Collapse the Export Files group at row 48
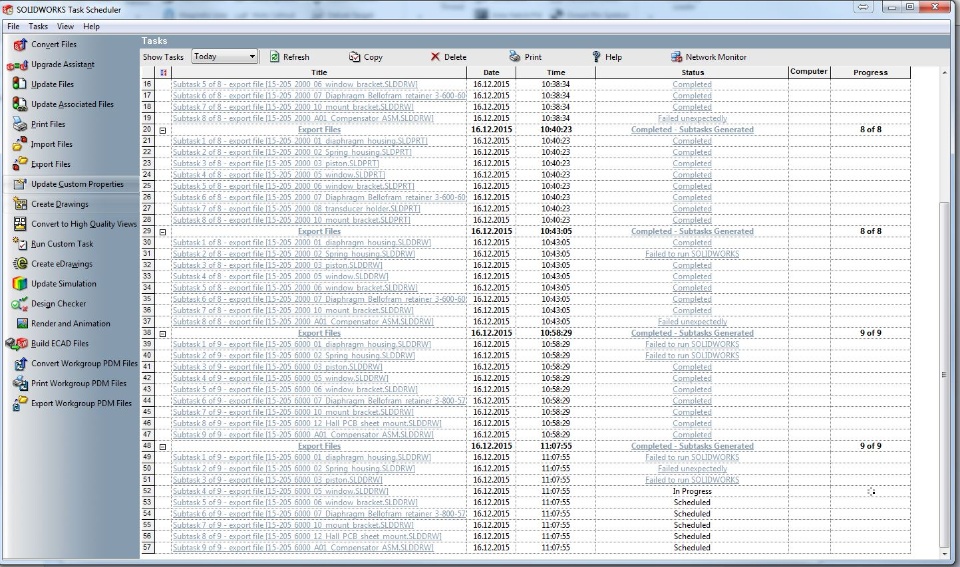 click(x=163, y=447)
